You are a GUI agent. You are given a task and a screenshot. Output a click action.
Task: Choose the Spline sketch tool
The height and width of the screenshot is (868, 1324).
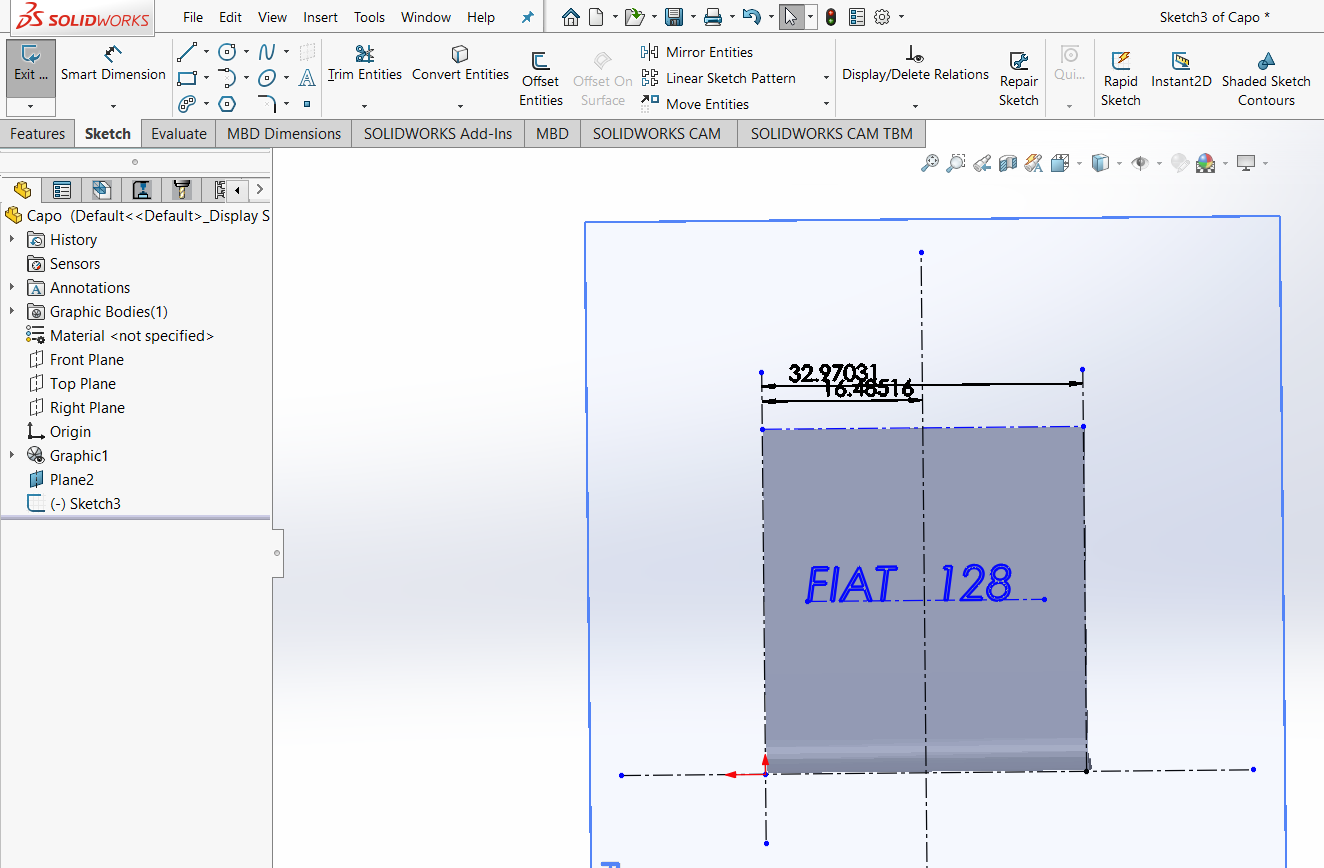[x=267, y=52]
